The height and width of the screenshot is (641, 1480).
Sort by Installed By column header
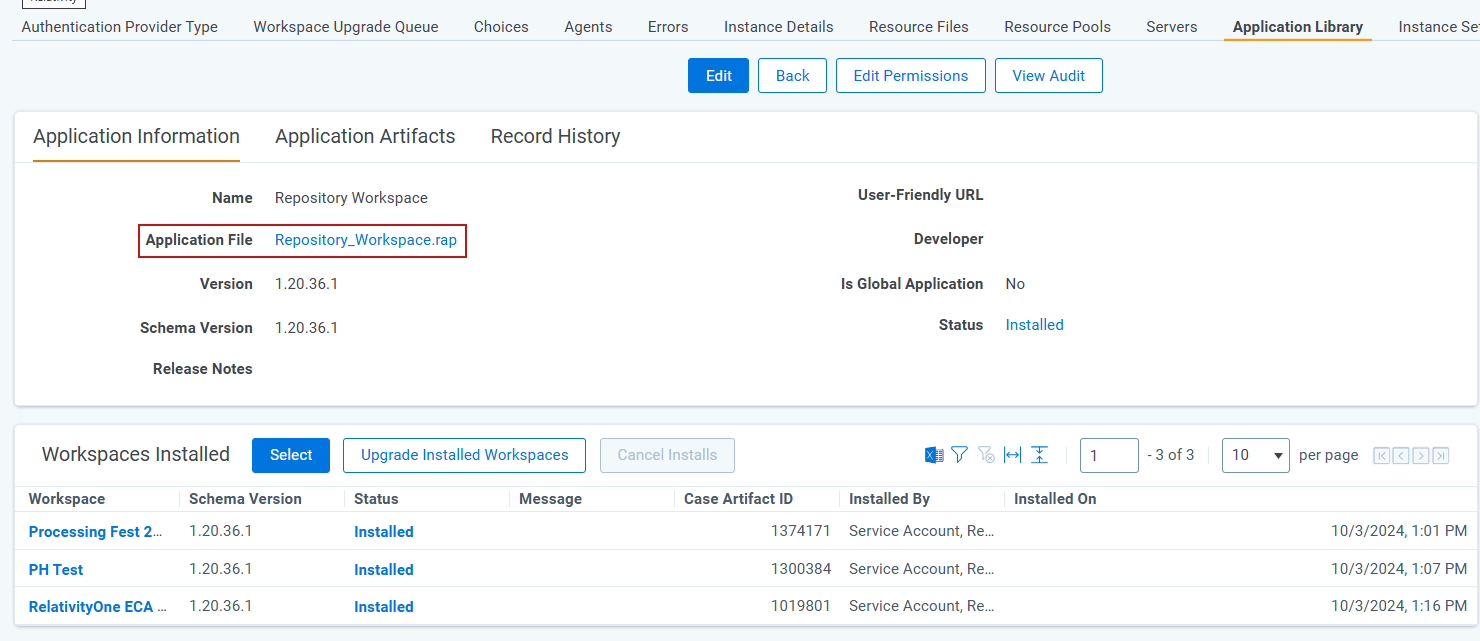(x=889, y=499)
